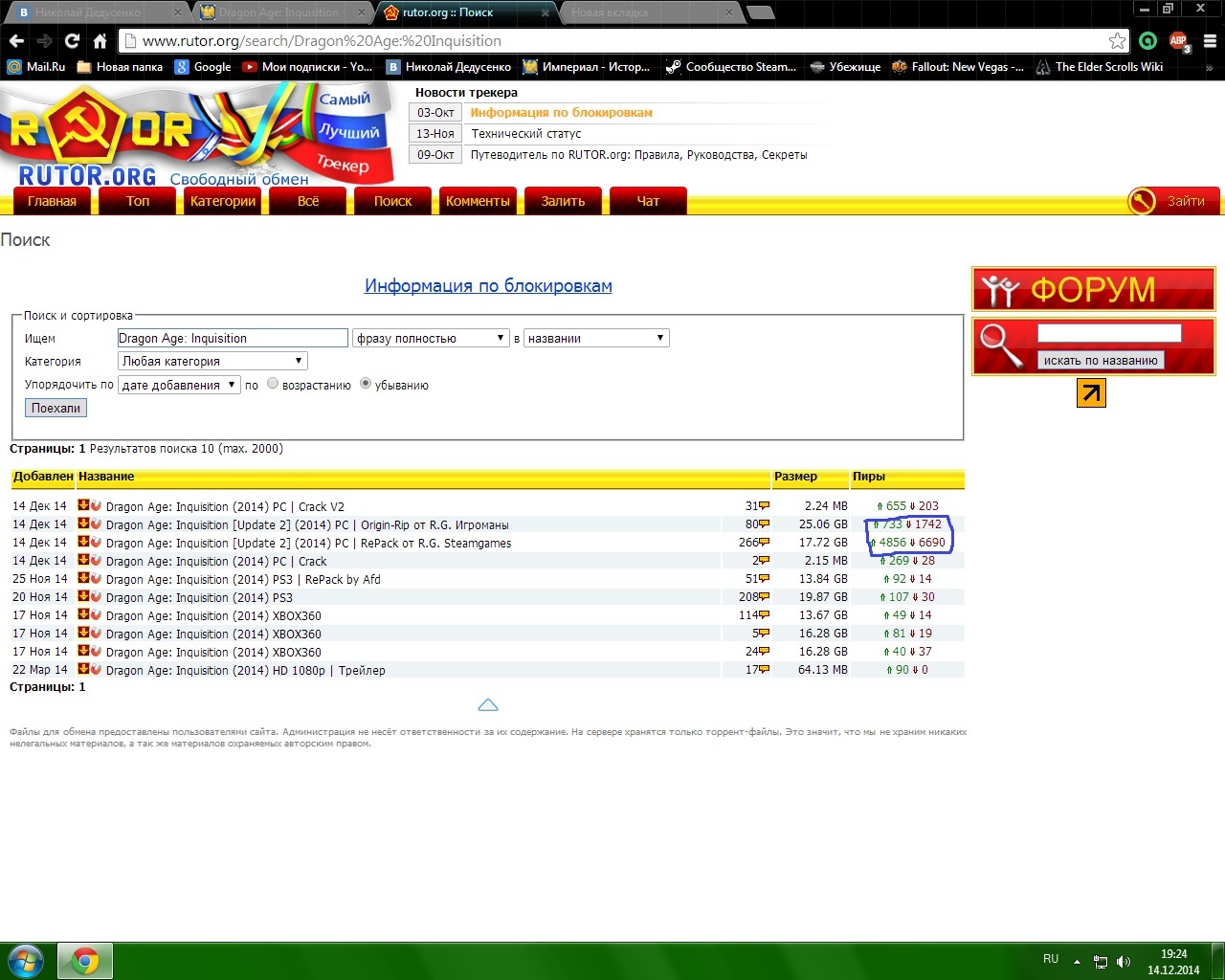1225x980 pixels.
Task: Click the scroll-to-top arrow below results
Action: click(488, 705)
